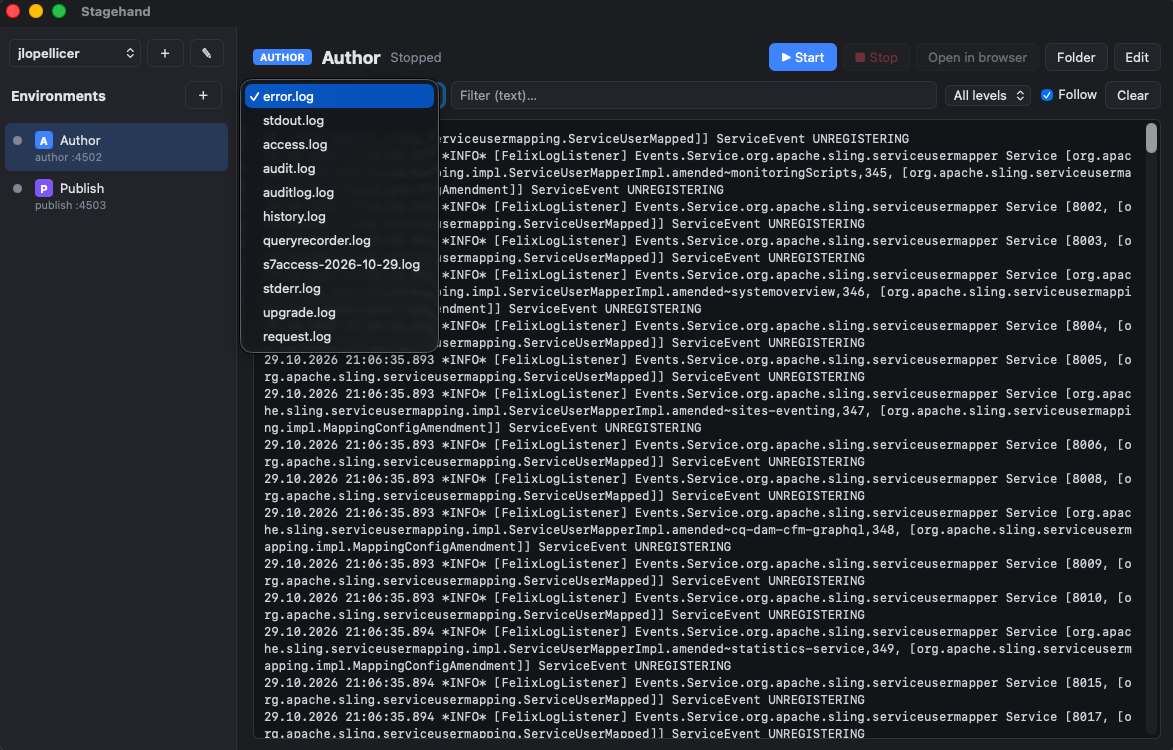The image size is (1173, 750).
Task: Click log line containing amended~cq-dam-cfm-graphql,348
Action: tap(697, 529)
